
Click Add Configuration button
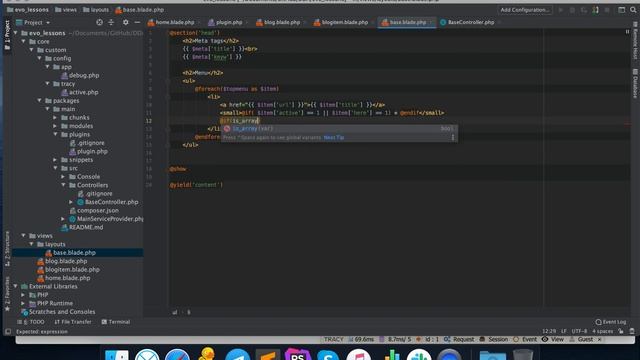pyautogui.click(x=524, y=10)
